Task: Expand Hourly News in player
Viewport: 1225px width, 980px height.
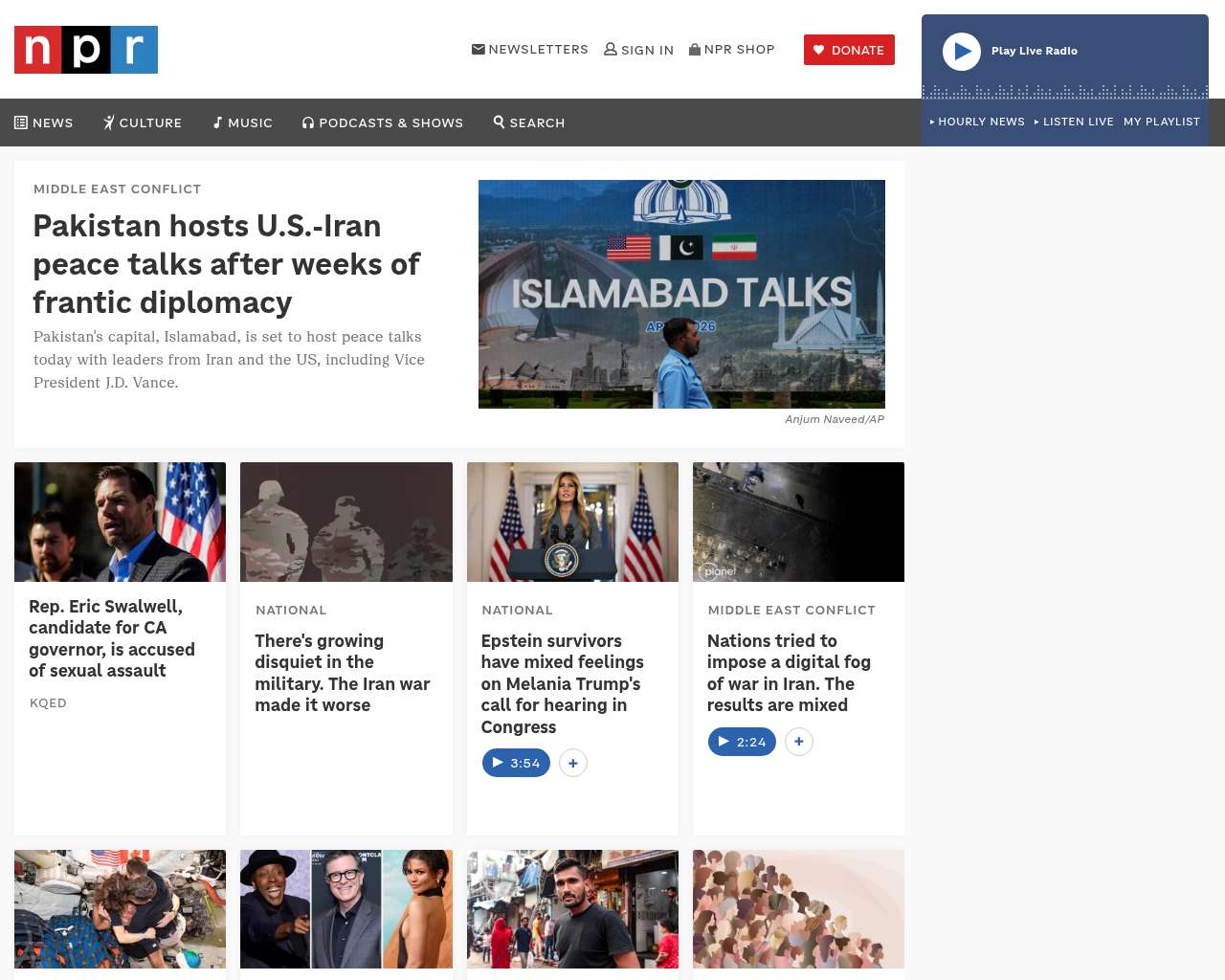Action: [x=977, y=122]
